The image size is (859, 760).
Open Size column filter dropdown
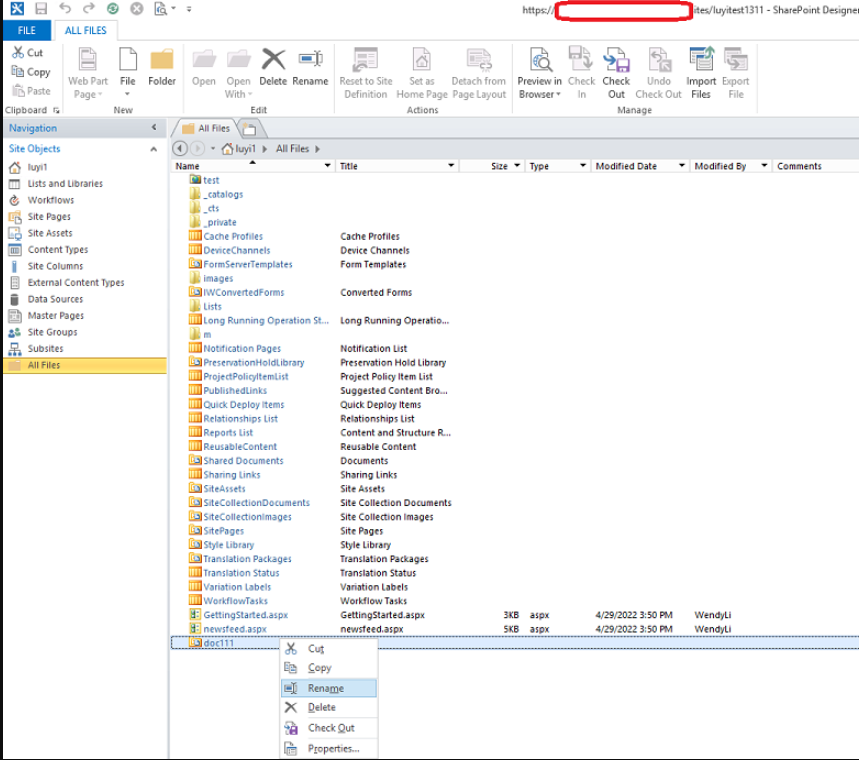517,165
